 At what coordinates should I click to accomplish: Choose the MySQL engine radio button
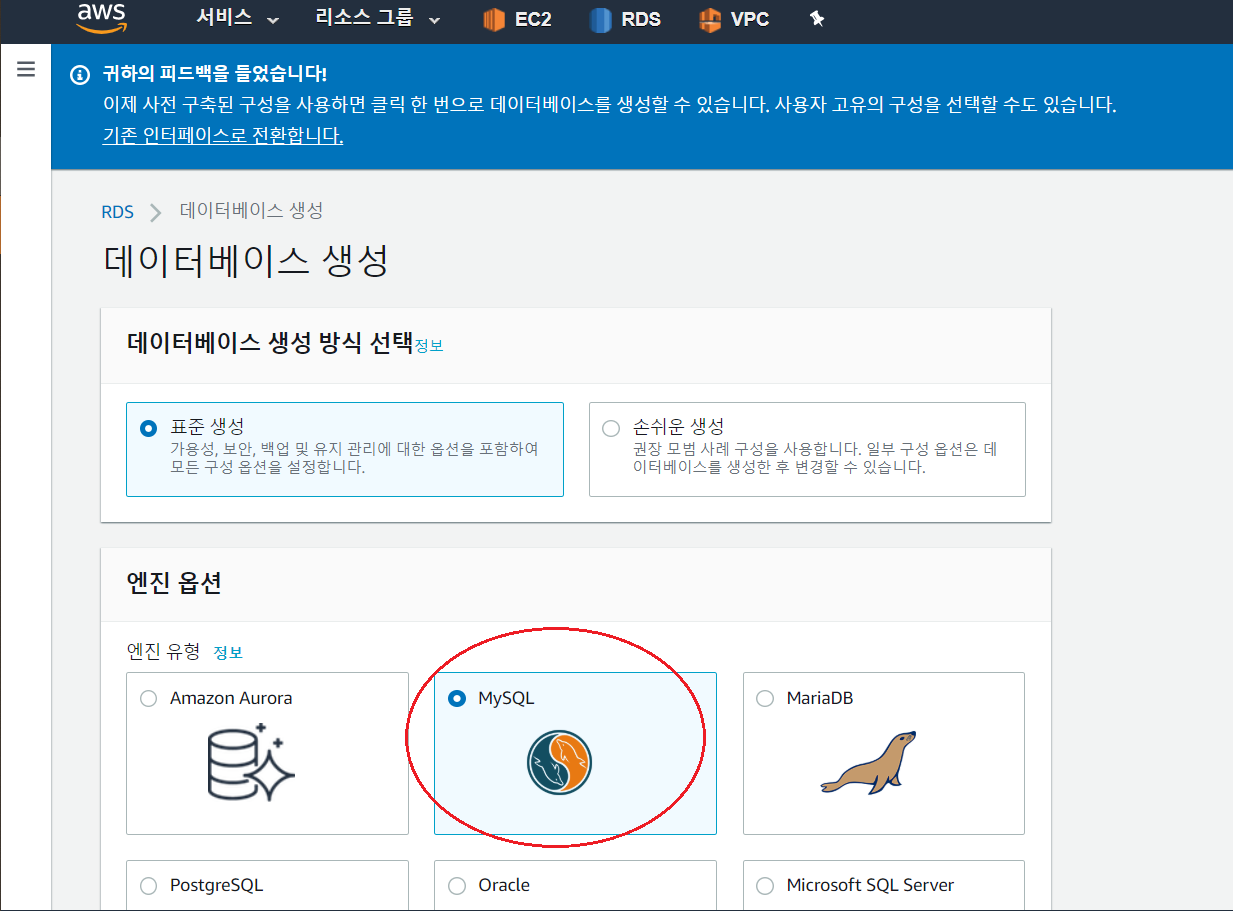(457, 698)
